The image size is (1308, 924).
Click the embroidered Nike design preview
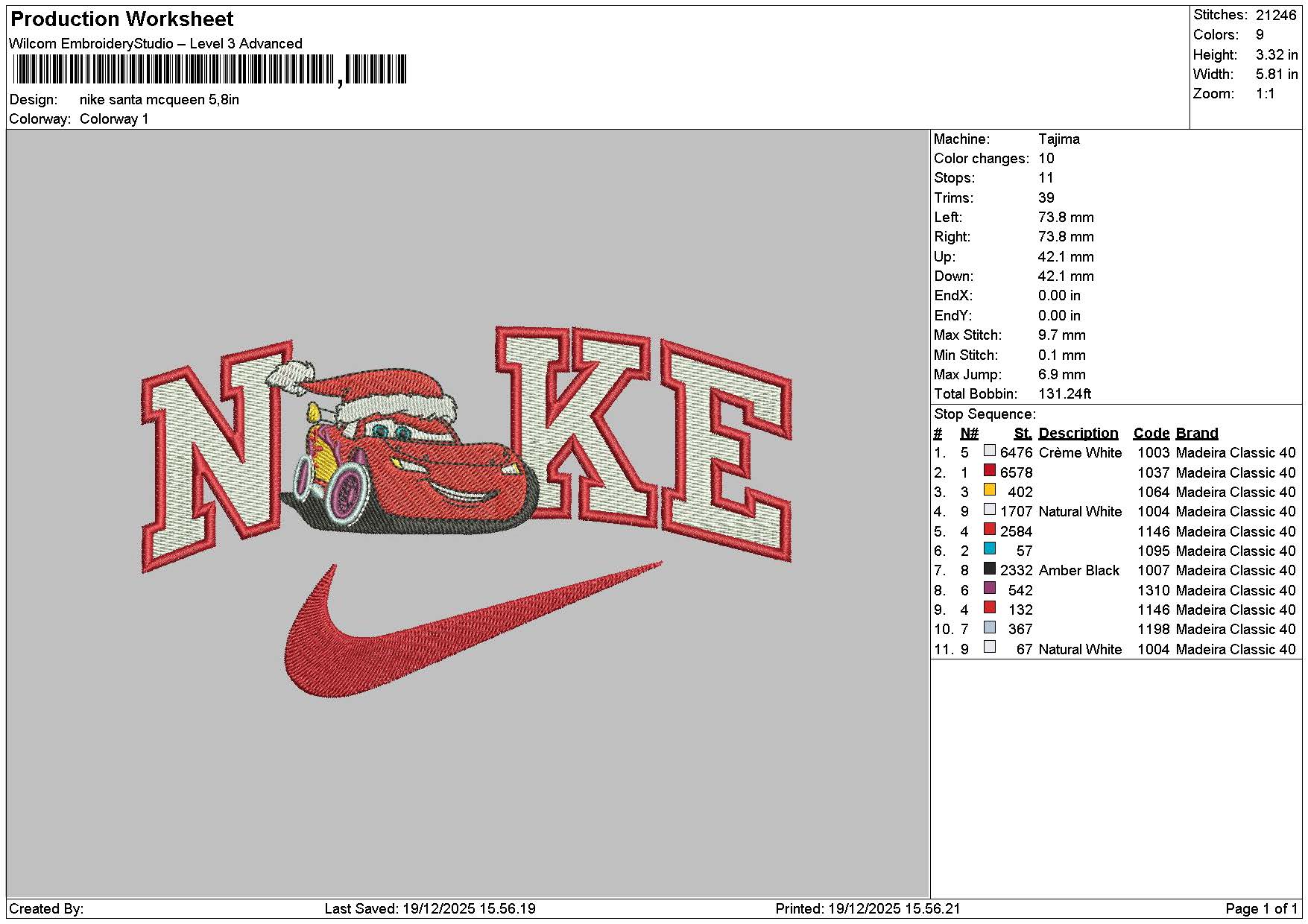click(x=467, y=511)
